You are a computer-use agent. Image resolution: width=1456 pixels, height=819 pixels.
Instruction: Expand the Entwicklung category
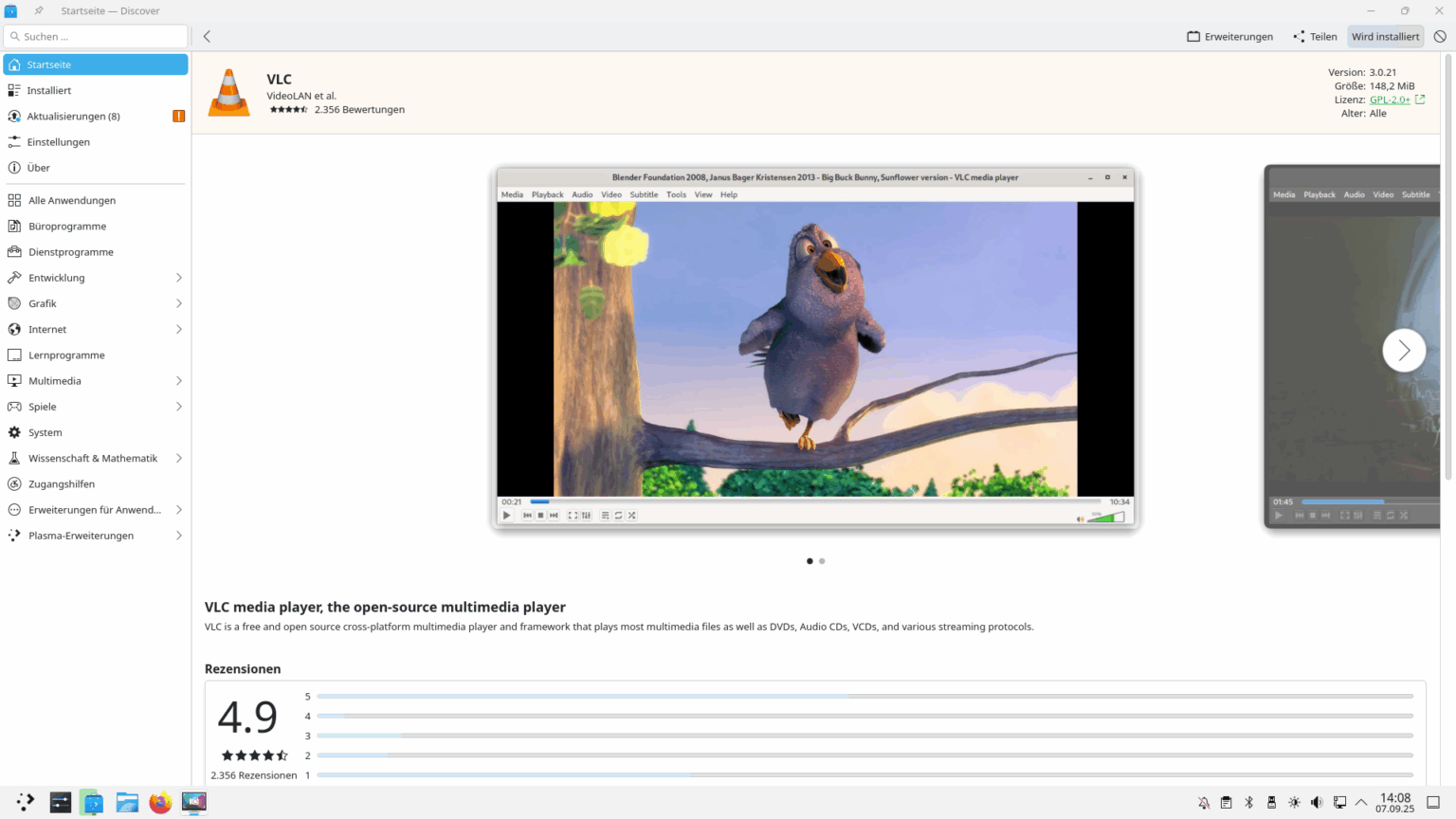click(57, 277)
